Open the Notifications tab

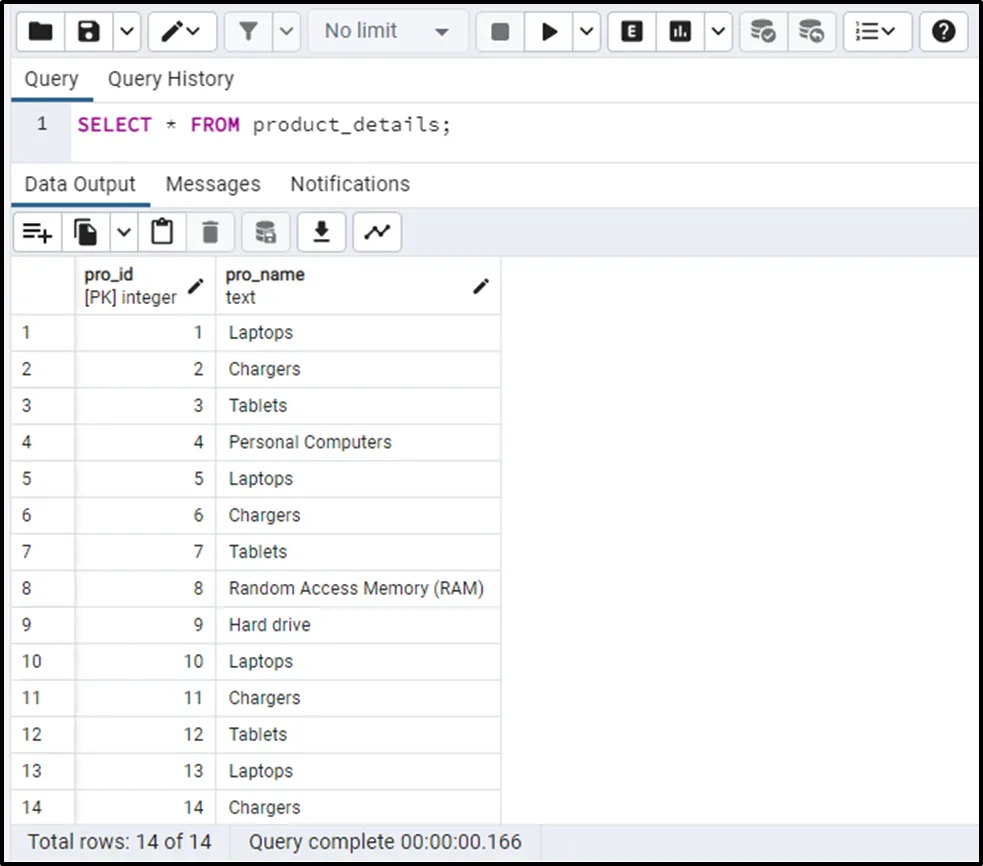click(x=350, y=184)
